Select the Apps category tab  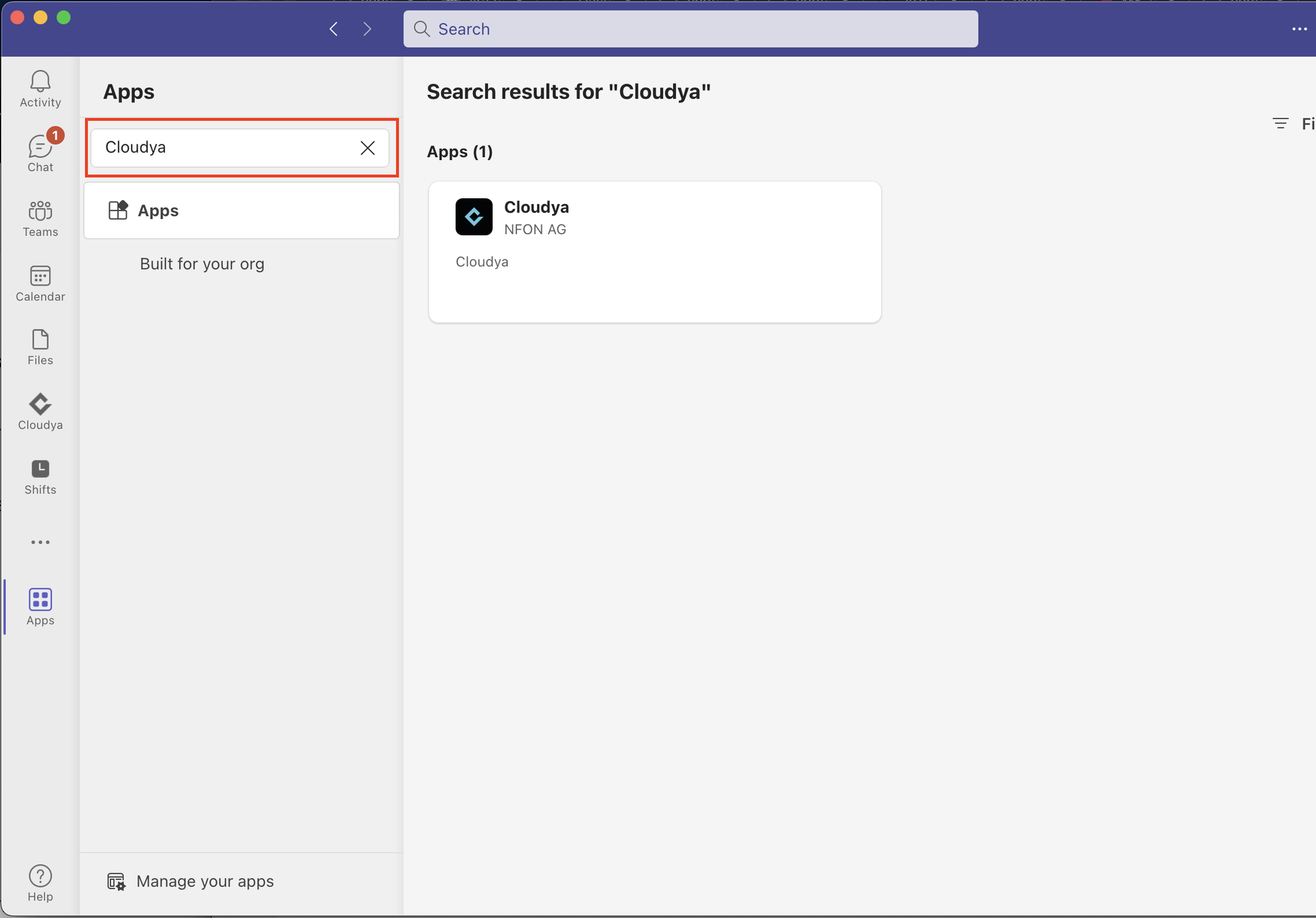pyautogui.click(x=241, y=211)
